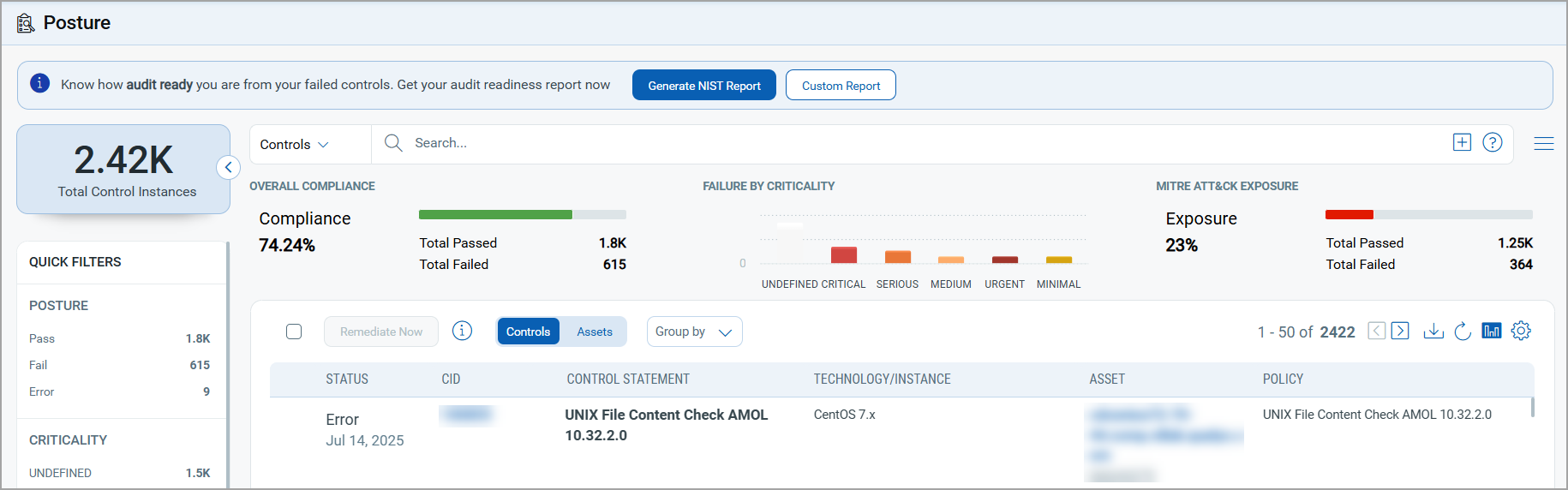The height and width of the screenshot is (490, 1568).
Task: Tick the select-all checkbox in table toolbar
Action: click(294, 332)
